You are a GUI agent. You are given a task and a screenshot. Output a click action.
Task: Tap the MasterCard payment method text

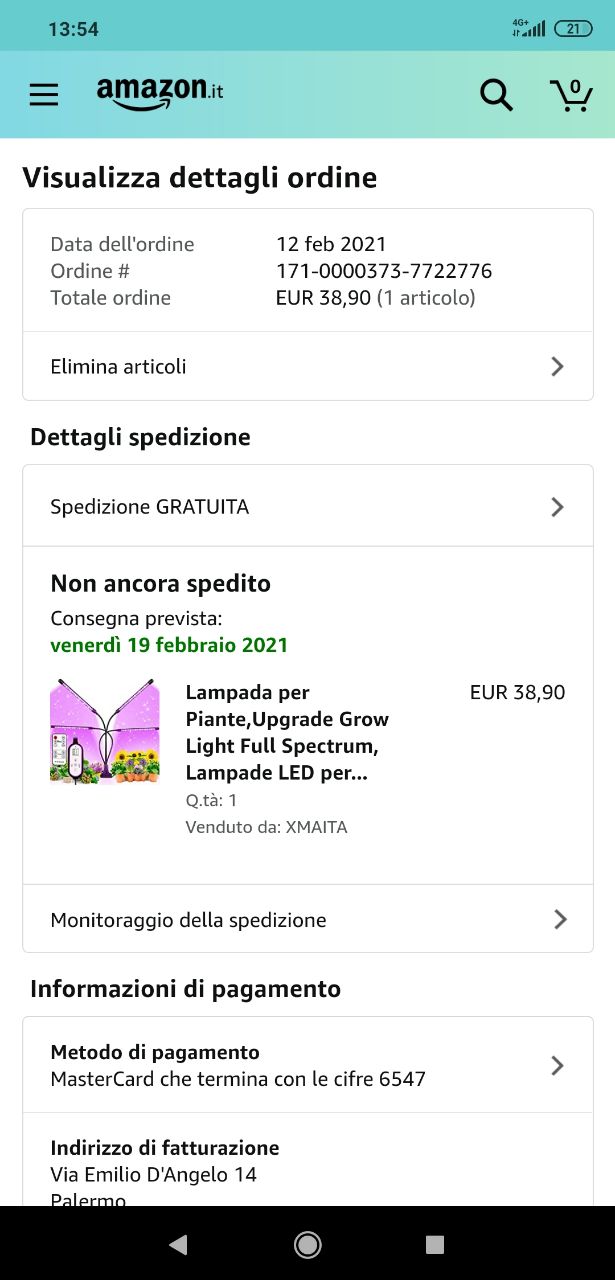(238, 1079)
